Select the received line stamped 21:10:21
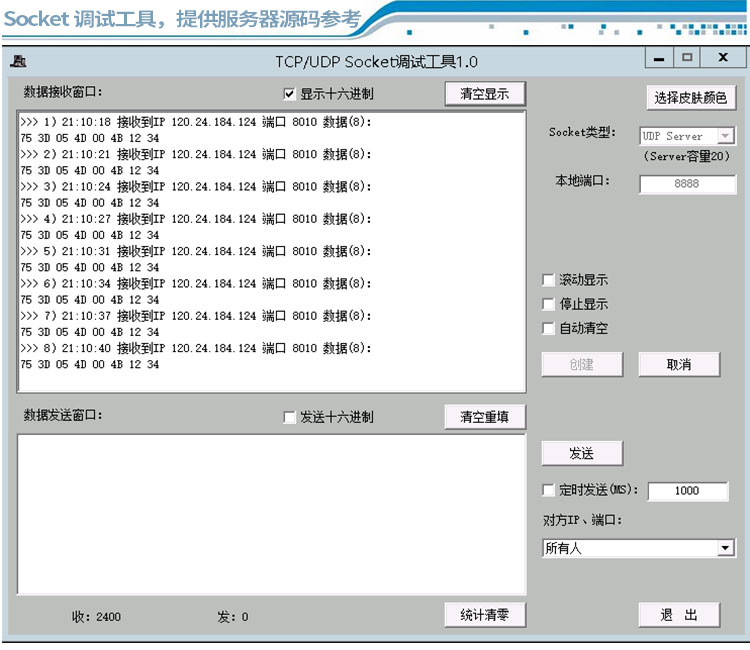The width and height of the screenshot is (750, 650). pos(196,154)
